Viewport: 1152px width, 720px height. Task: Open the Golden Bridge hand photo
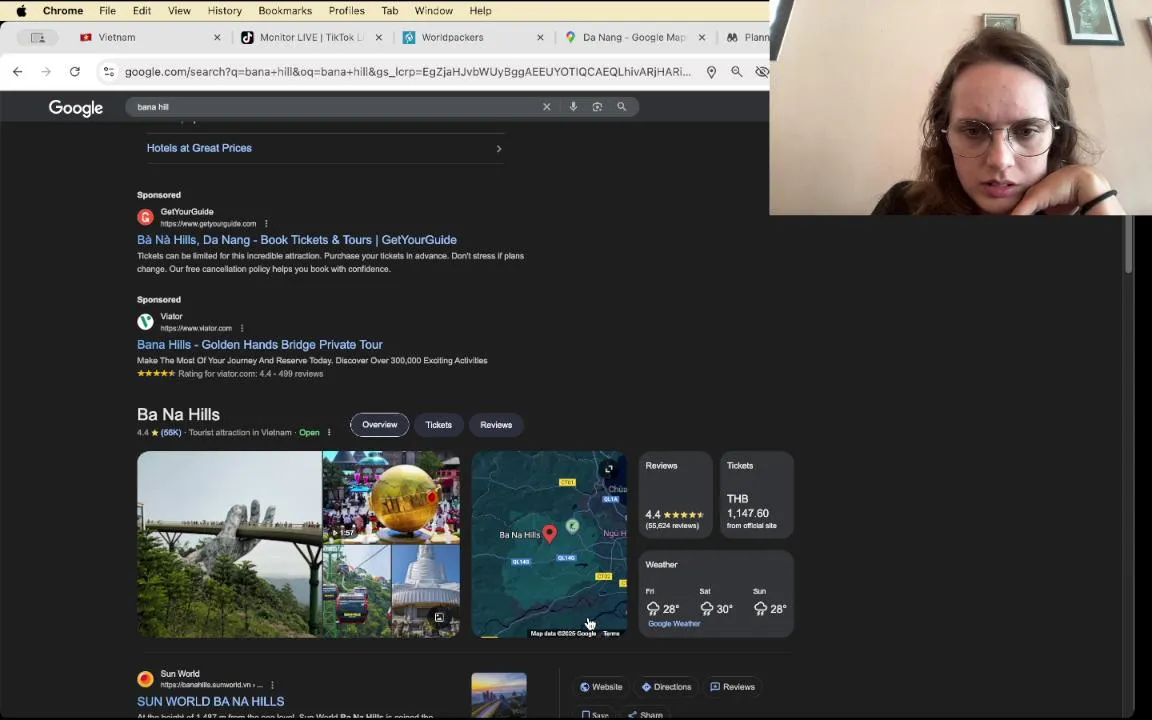click(229, 544)
